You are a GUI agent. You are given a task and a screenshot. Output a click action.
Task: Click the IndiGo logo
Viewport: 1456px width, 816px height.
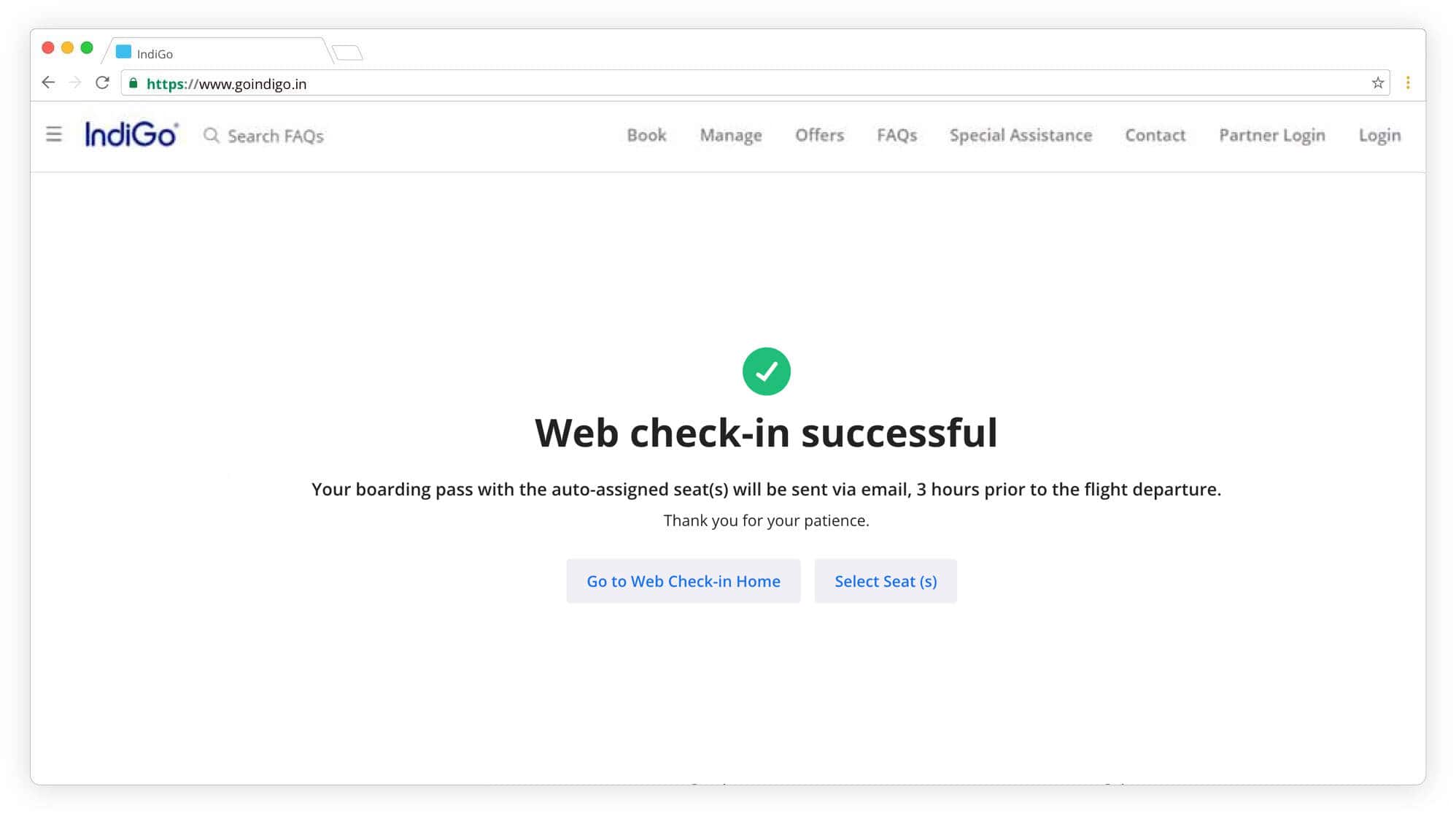(131, 135)
